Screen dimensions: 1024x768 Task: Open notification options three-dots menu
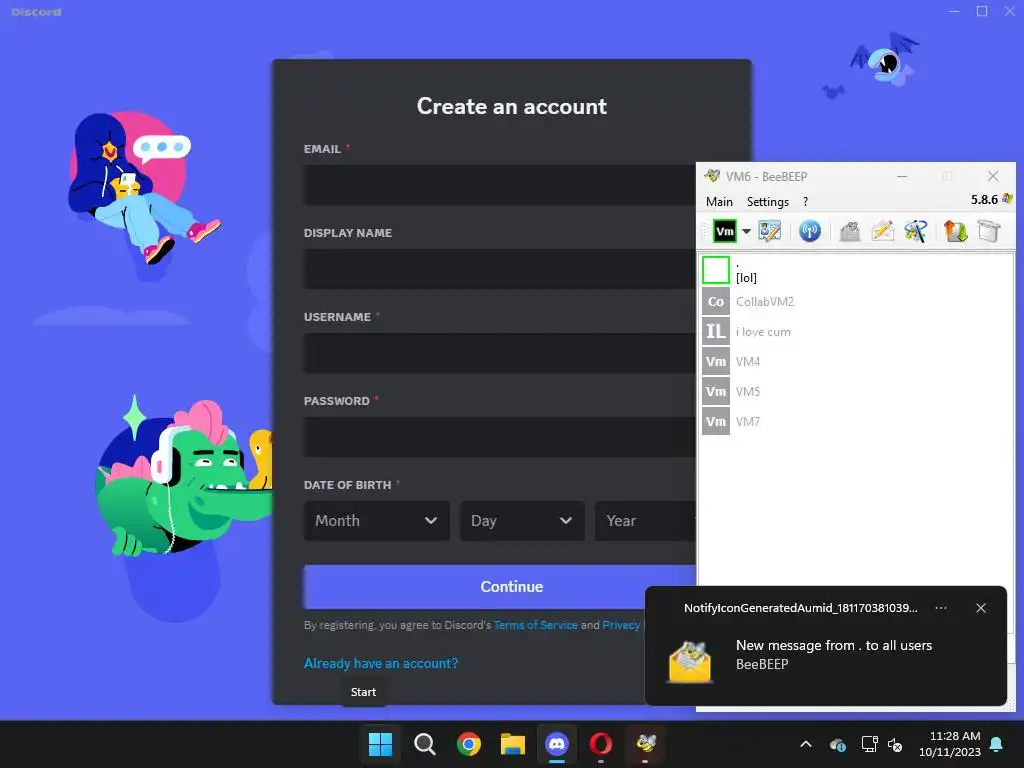[x=940, y=608]
